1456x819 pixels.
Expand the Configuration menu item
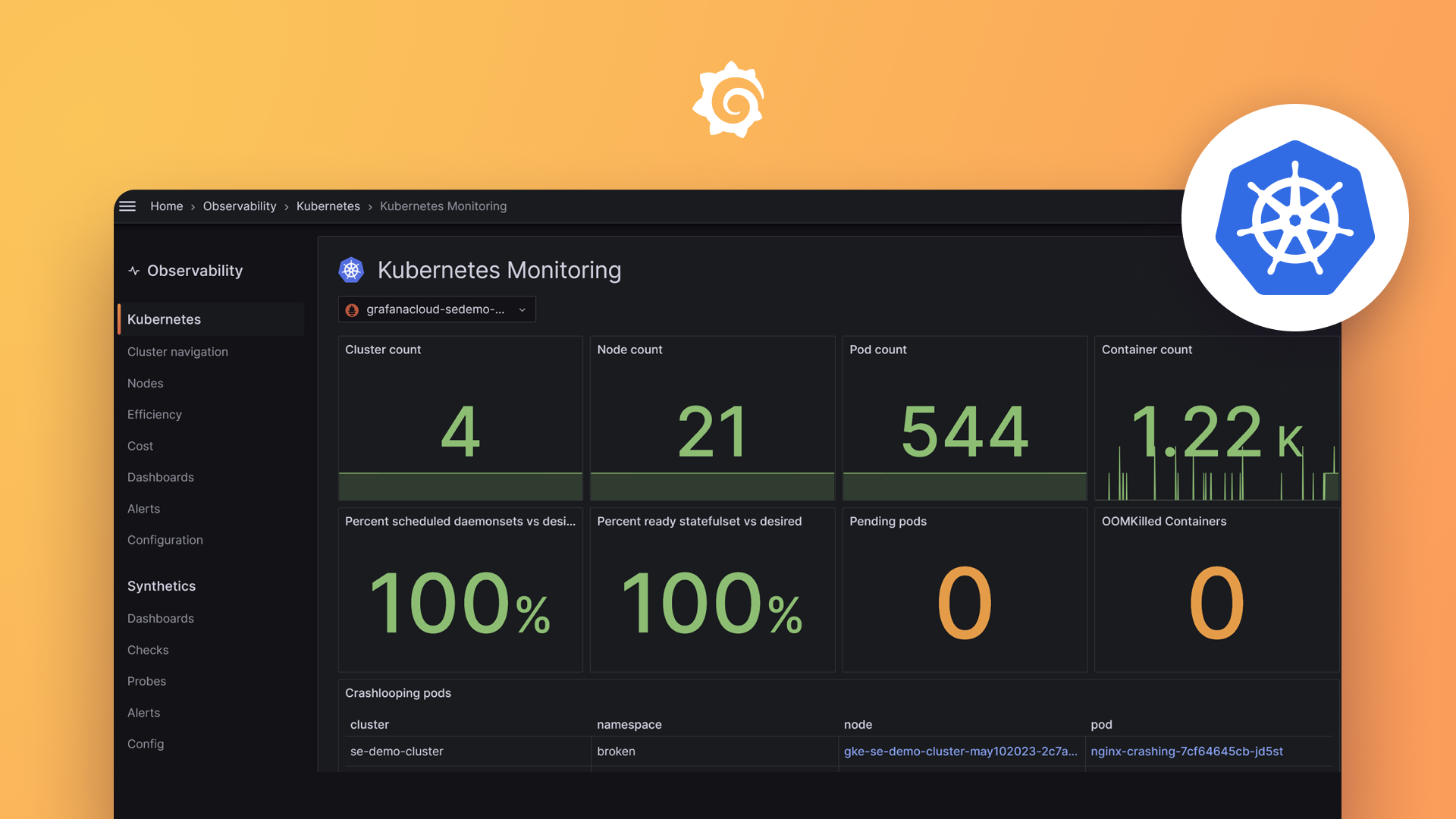pos(165,539)
